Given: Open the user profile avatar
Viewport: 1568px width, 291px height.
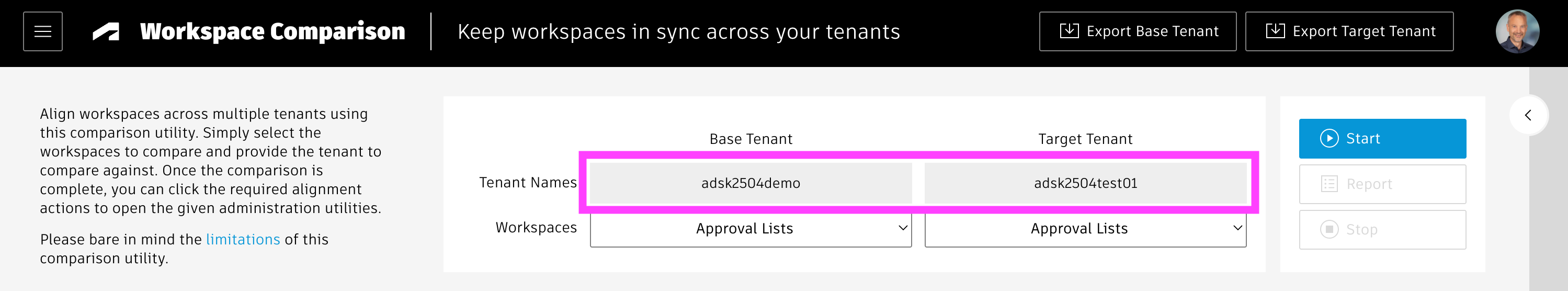Looking at the screenshot, I should (1517, 31).
